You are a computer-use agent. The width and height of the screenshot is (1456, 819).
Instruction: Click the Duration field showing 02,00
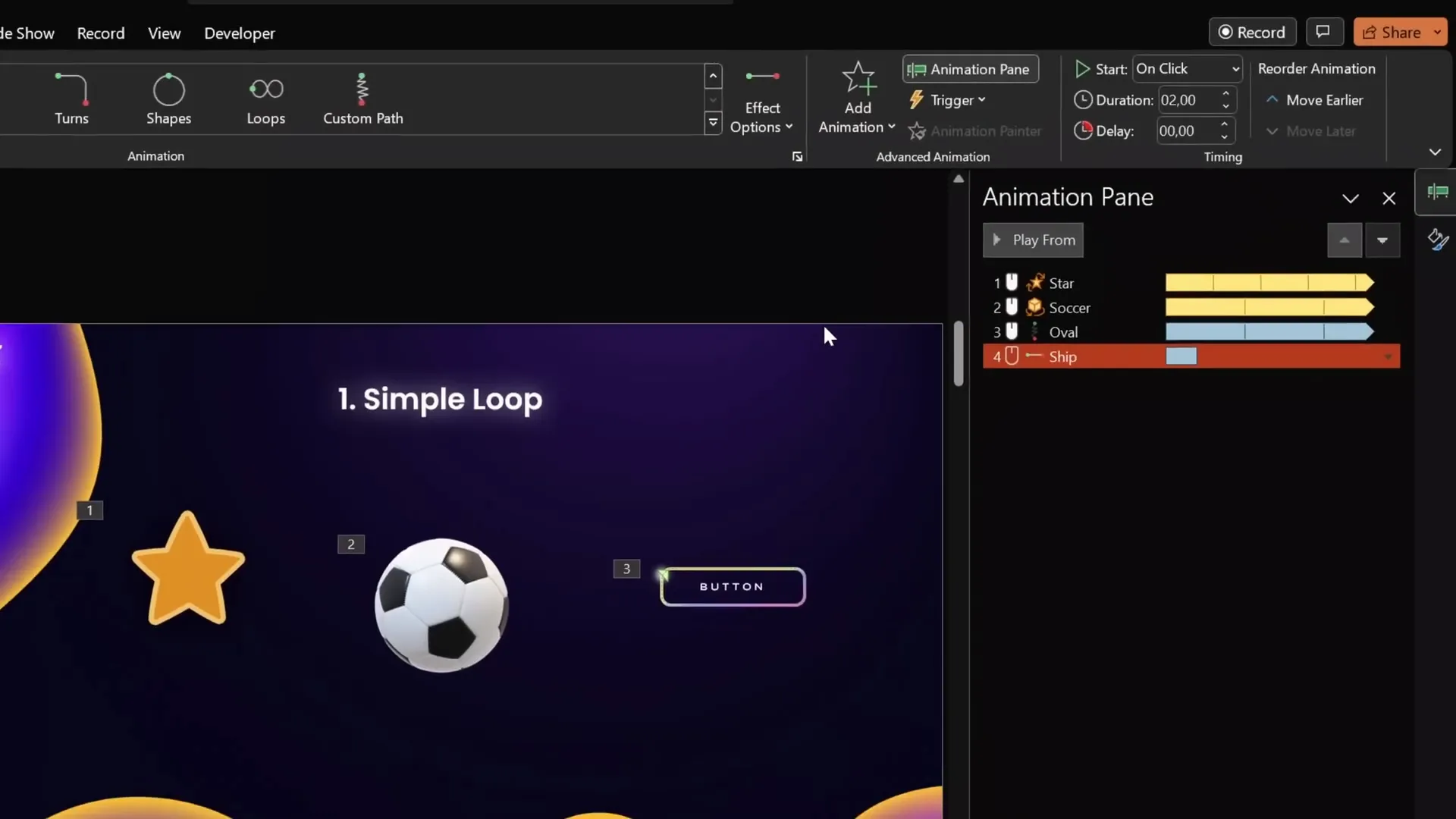click(1187, 100)
